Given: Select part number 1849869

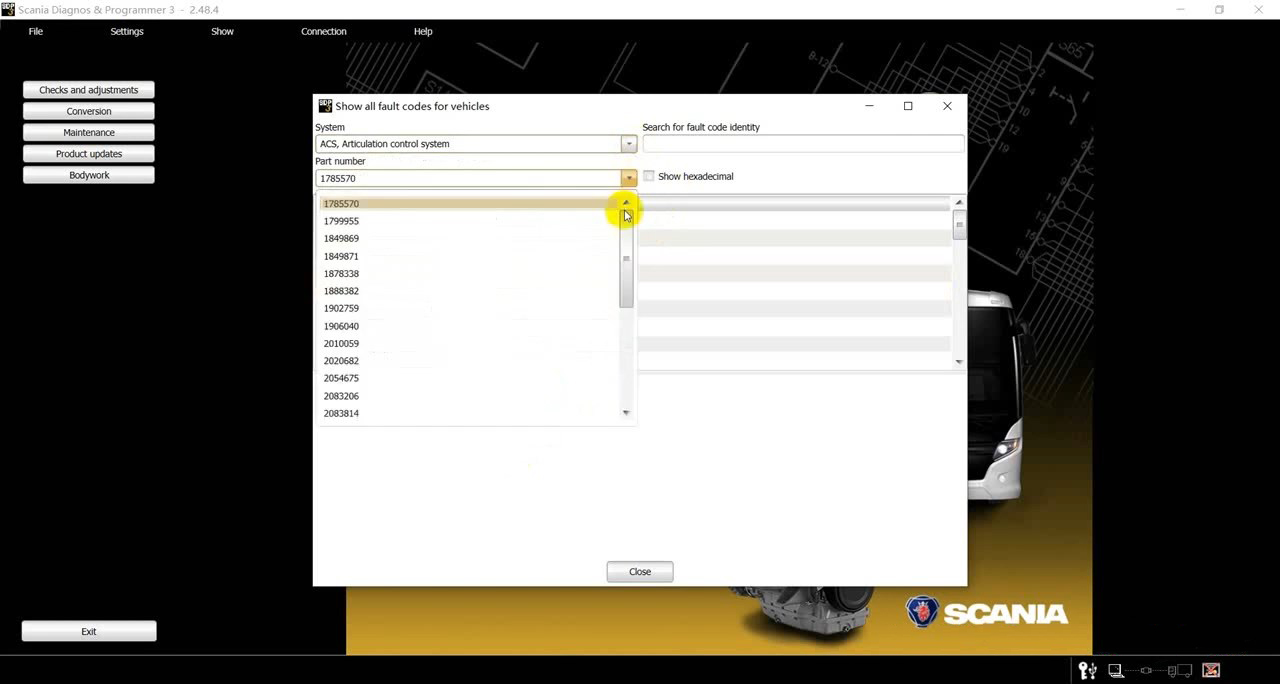Looking at the screenshot, I should tap(469, 239).
